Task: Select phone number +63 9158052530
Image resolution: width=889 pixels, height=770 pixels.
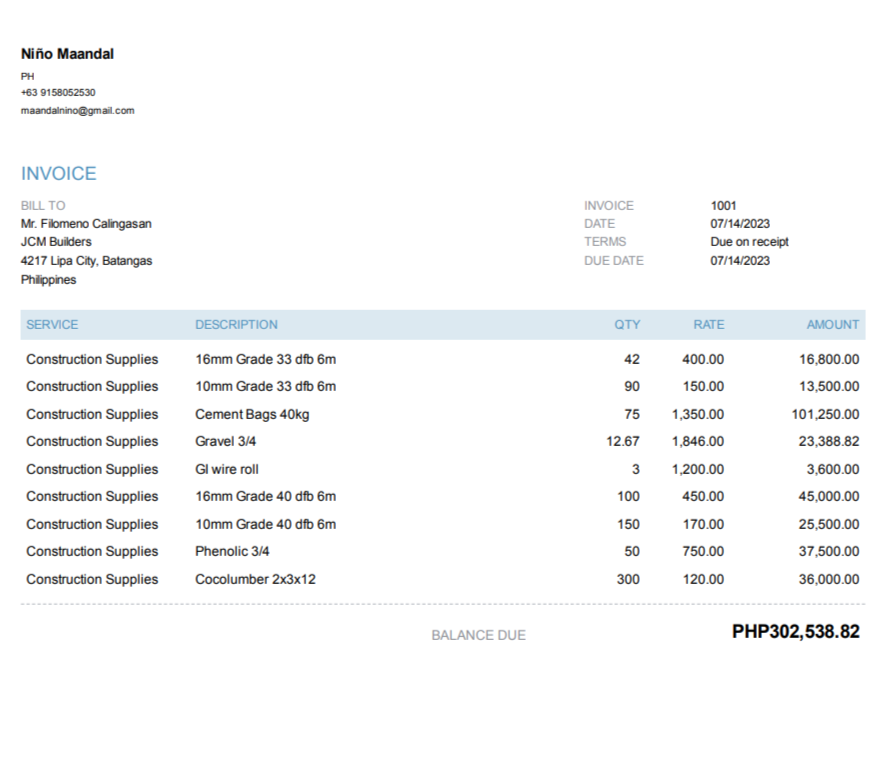Action: [x=58, y=92]
